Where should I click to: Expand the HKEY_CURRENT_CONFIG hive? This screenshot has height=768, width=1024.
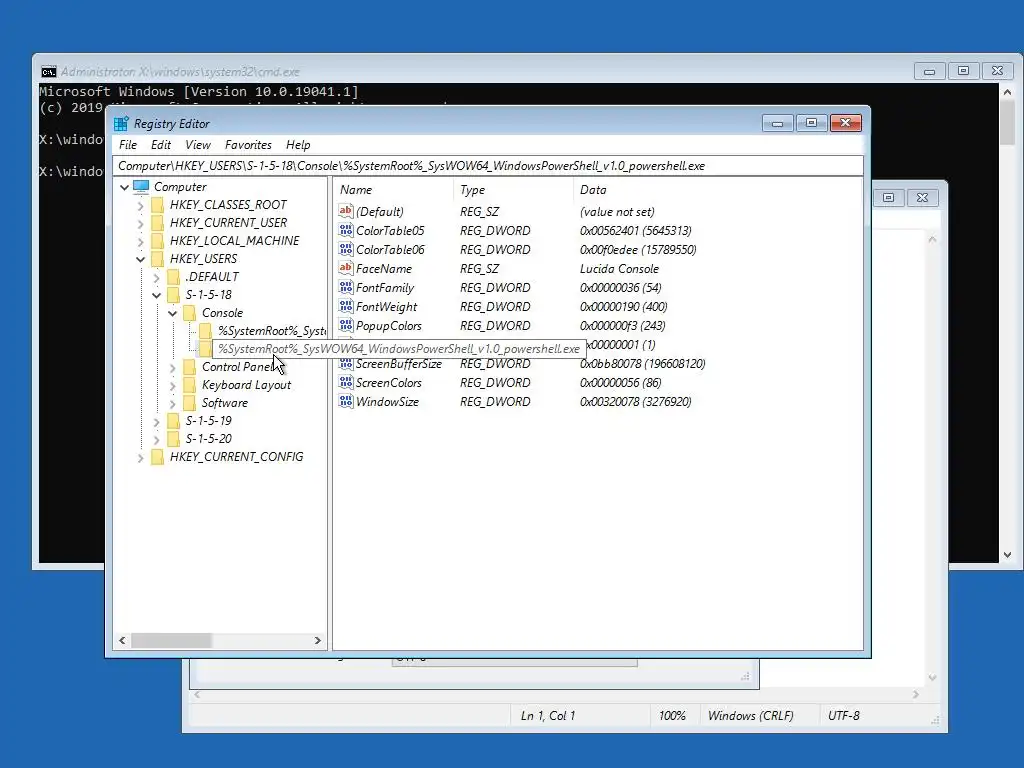(140, 457)
